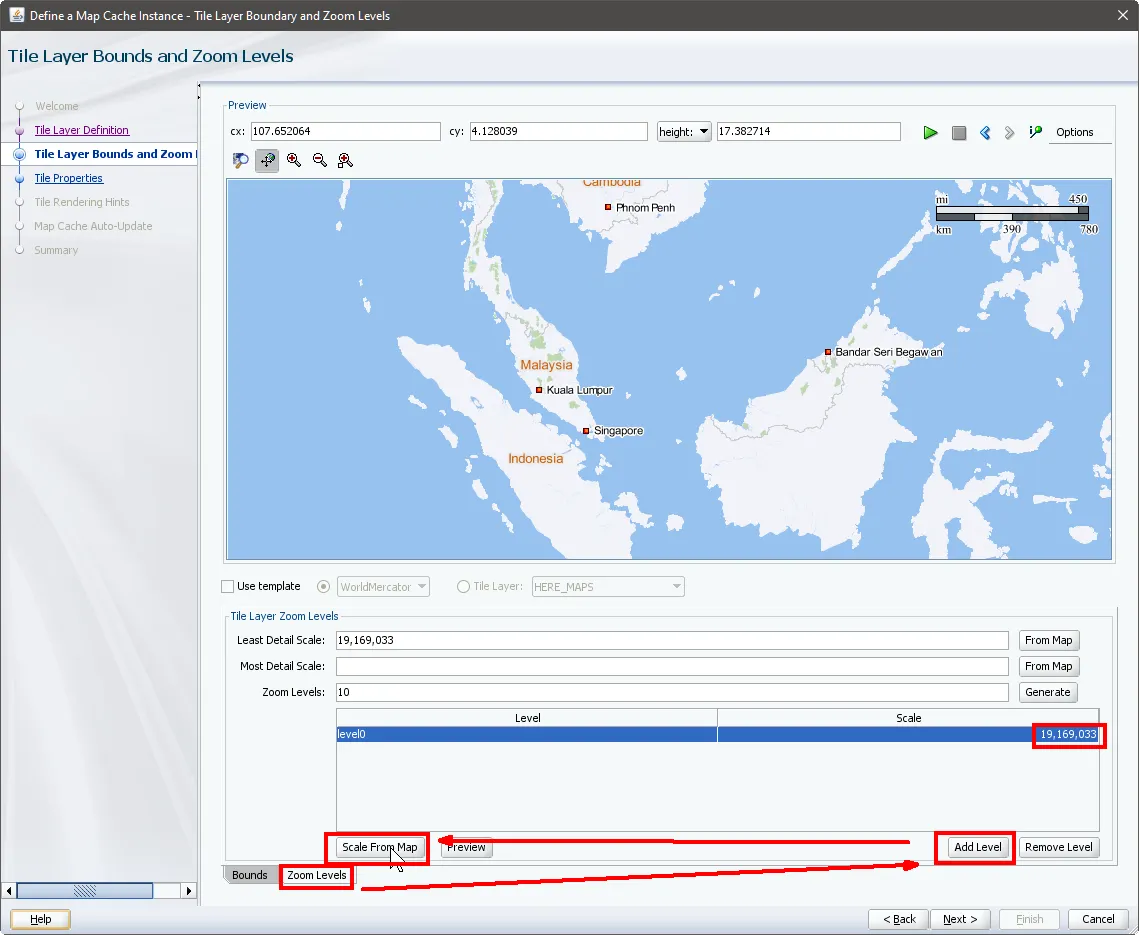Go back with the blue previous arrow
This screenshot has width=1139, height=935.
point(985,132)
